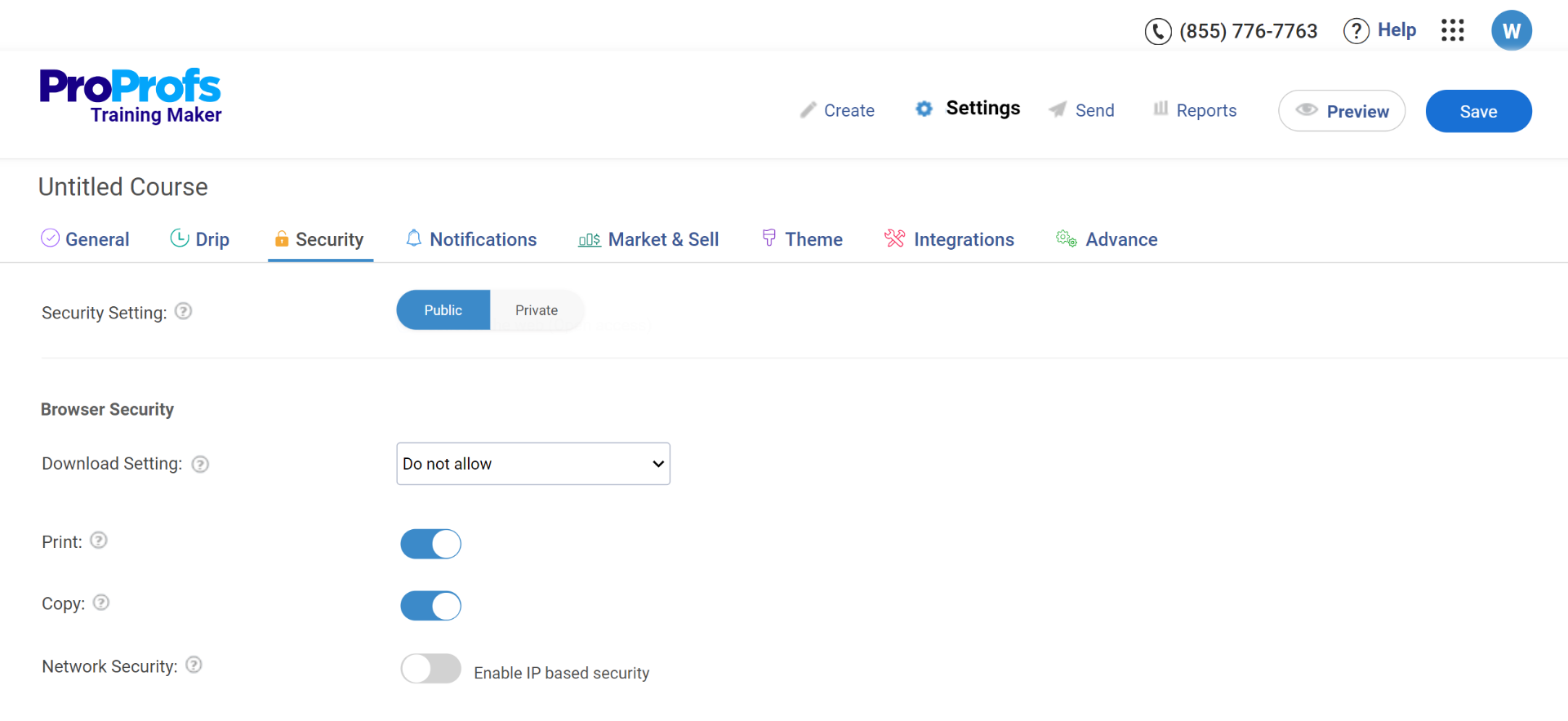This screenshot has width=1568, height=721.
Task: Click the tools icon of Integrations tab
Action: tap(894, 238)
